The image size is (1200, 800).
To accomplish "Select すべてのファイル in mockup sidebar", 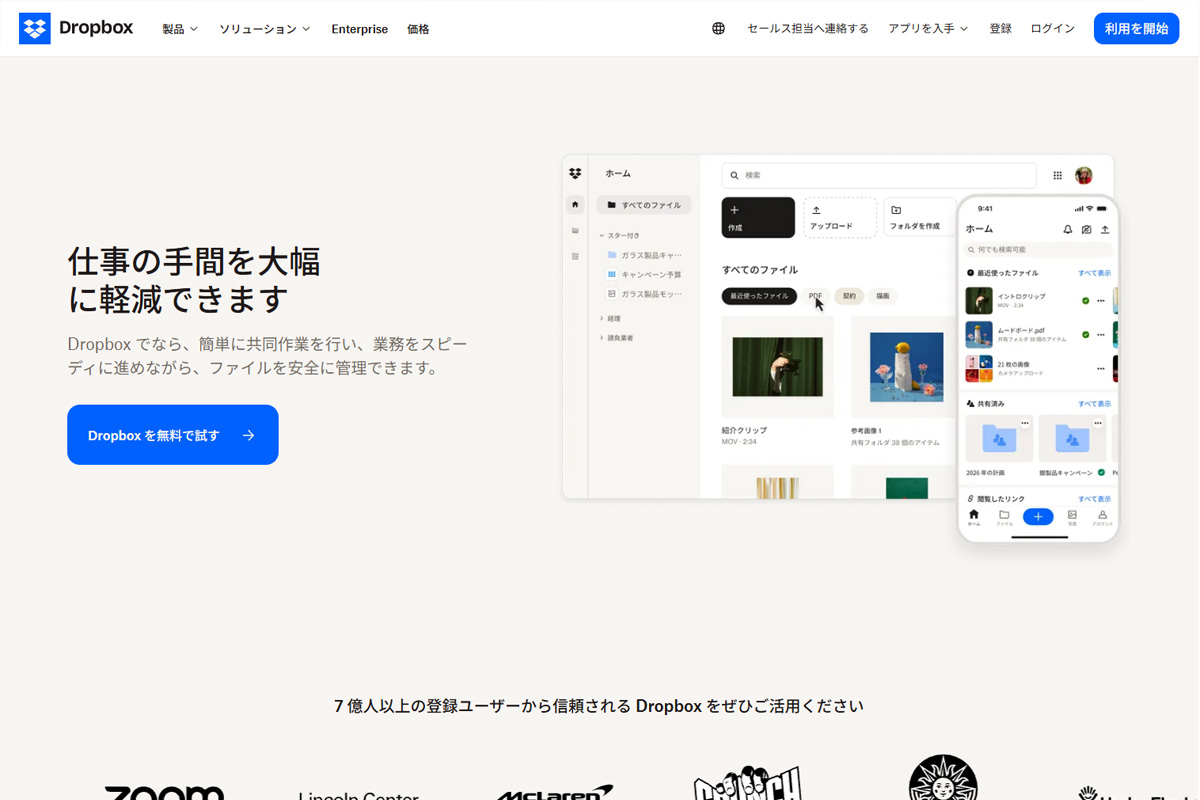I will [x=644, y=205].
